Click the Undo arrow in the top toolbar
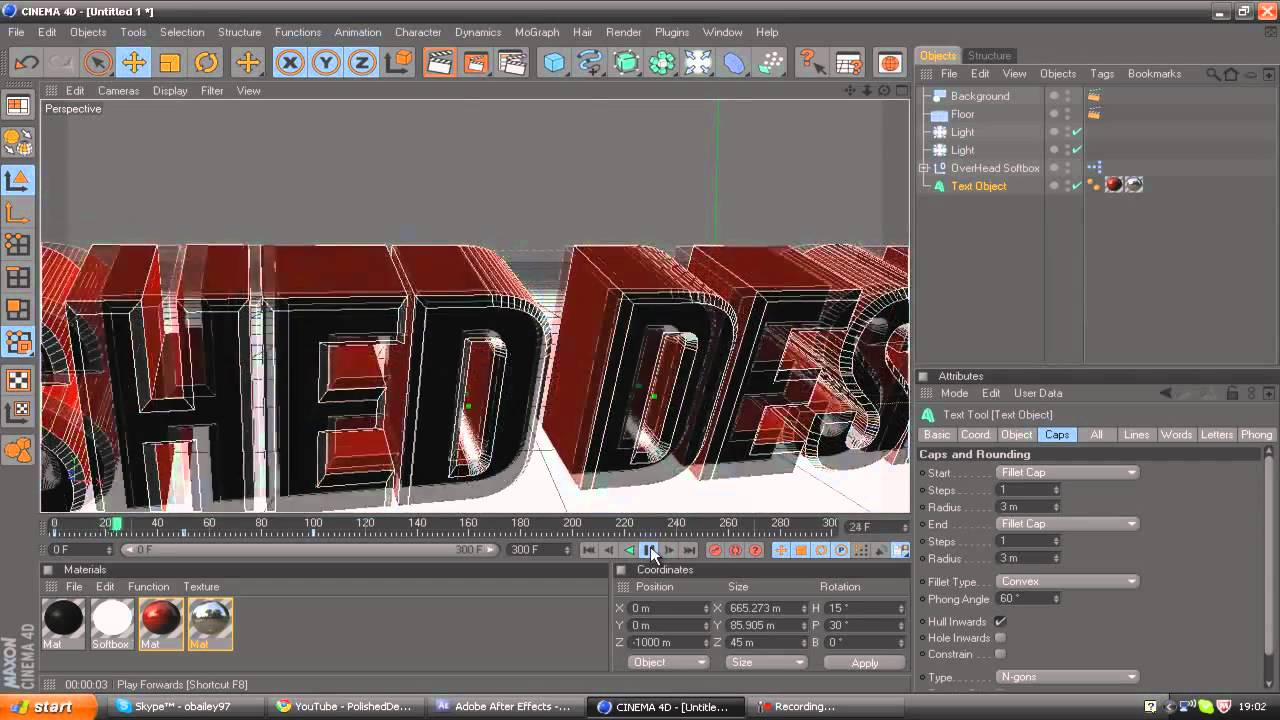 point(27,63)
